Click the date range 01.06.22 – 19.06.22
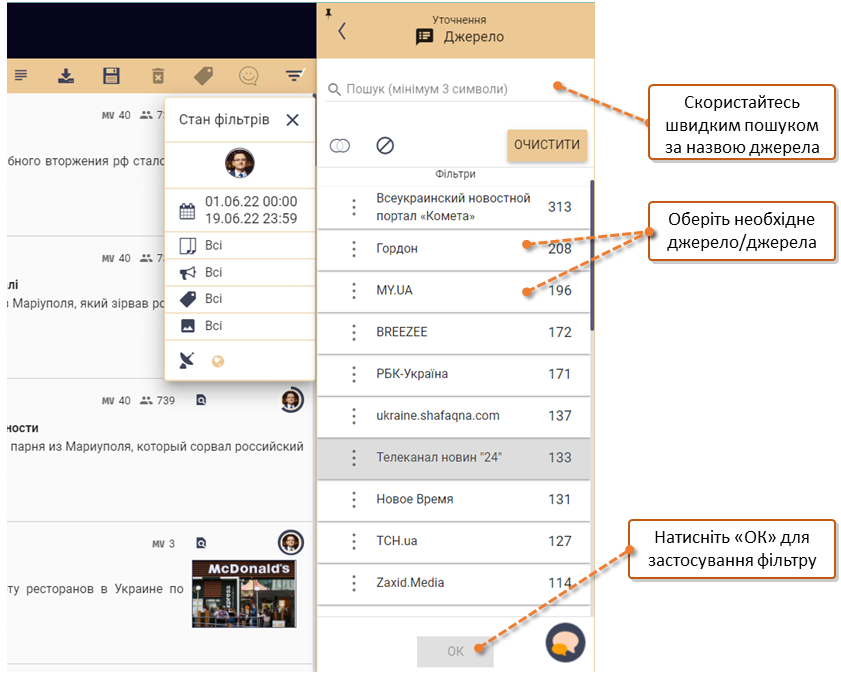Image resolution: width=841 pixels, height=676 pixels. tap(251, 210)
